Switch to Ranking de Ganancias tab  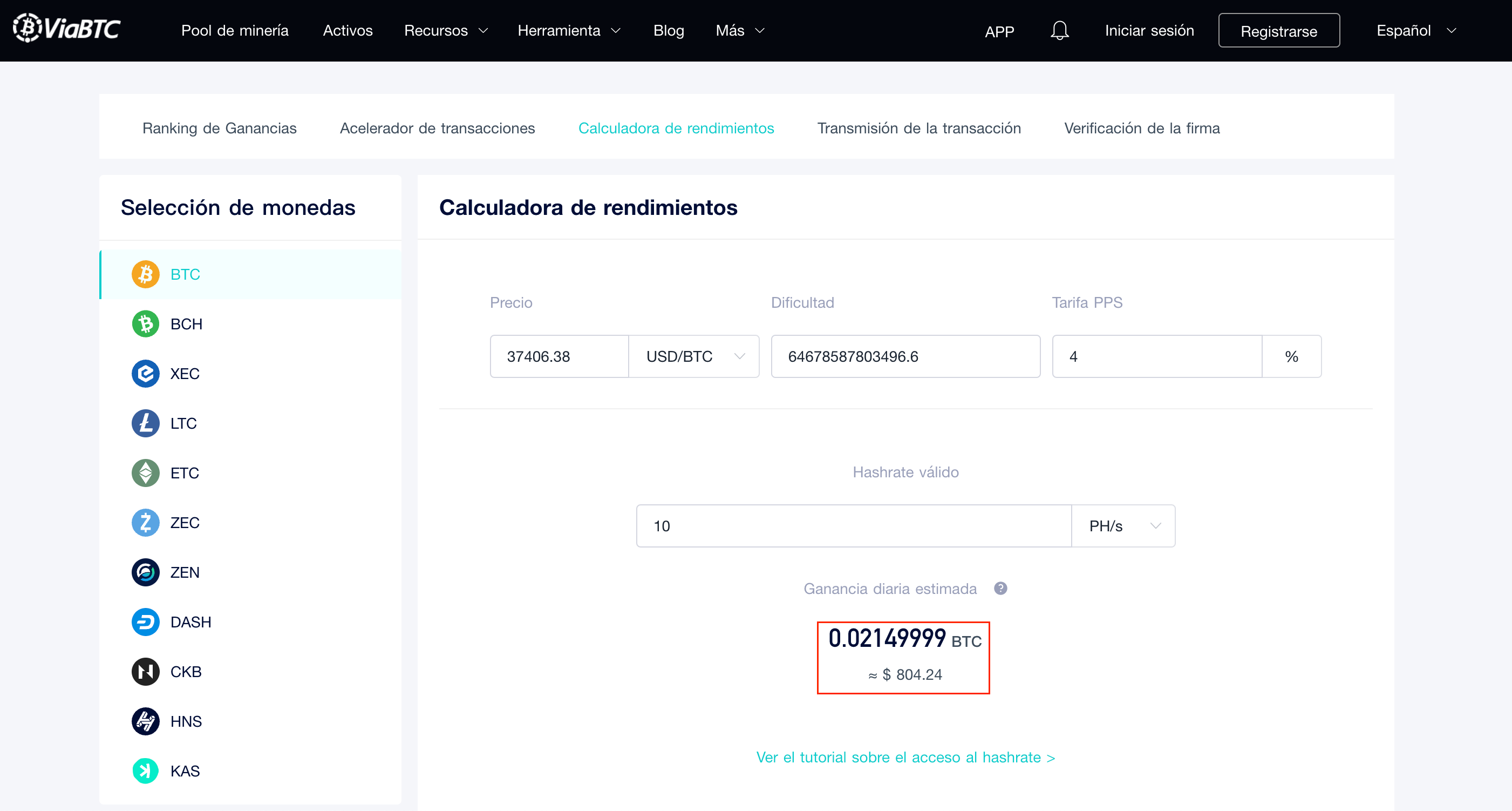[x=220, y=128]
